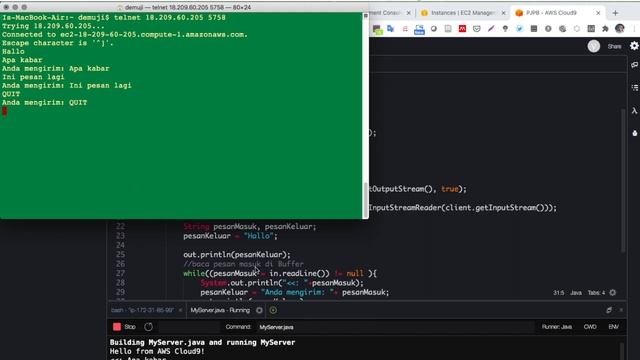640x360 pixels.
Task: Open the Outline panel icon
Action: [x=634, y=88]
